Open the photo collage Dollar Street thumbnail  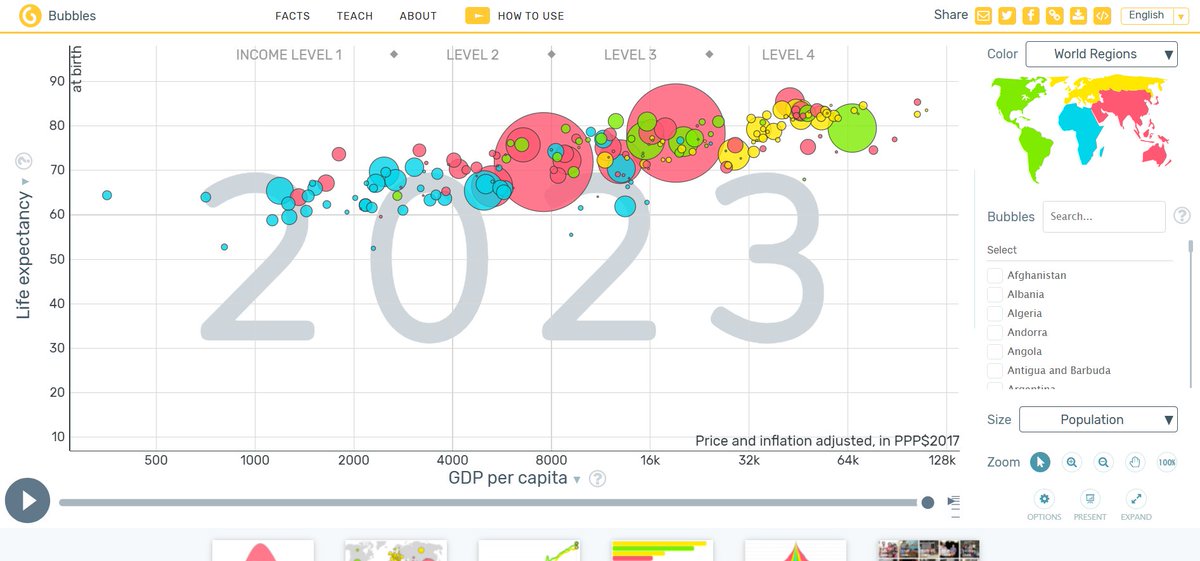(928, 550)
